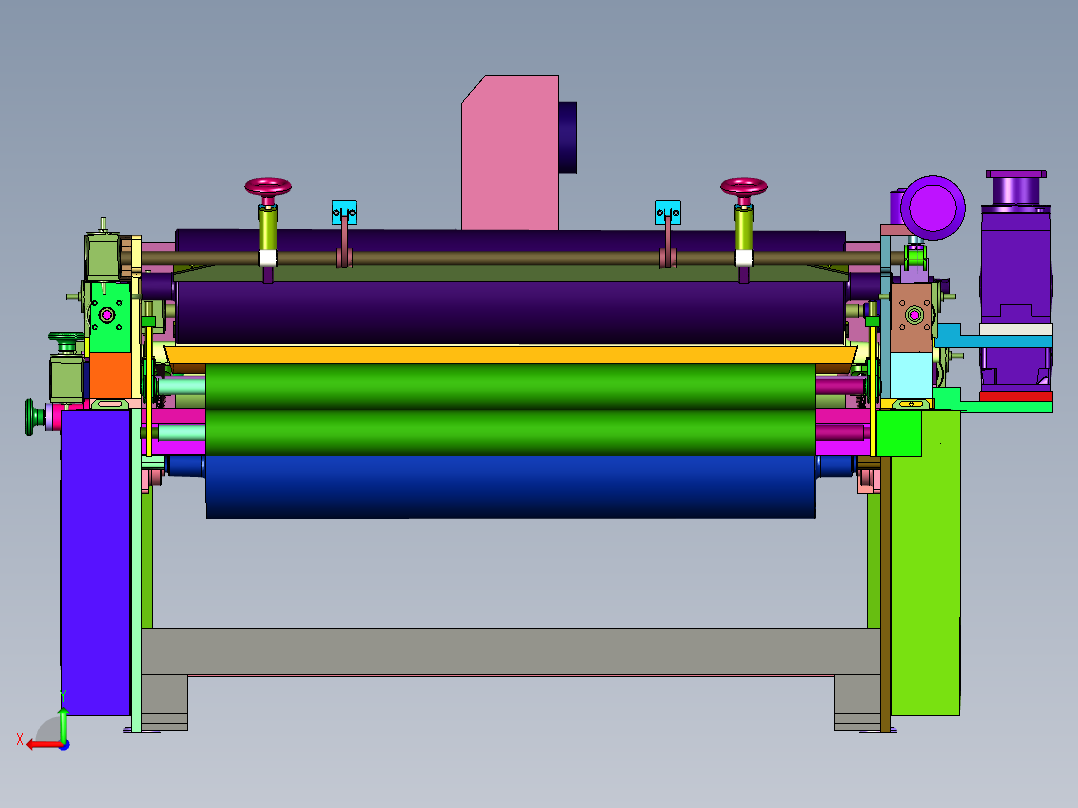
Task: Select the long brown horizontal shaft
Action: point(510,258)
